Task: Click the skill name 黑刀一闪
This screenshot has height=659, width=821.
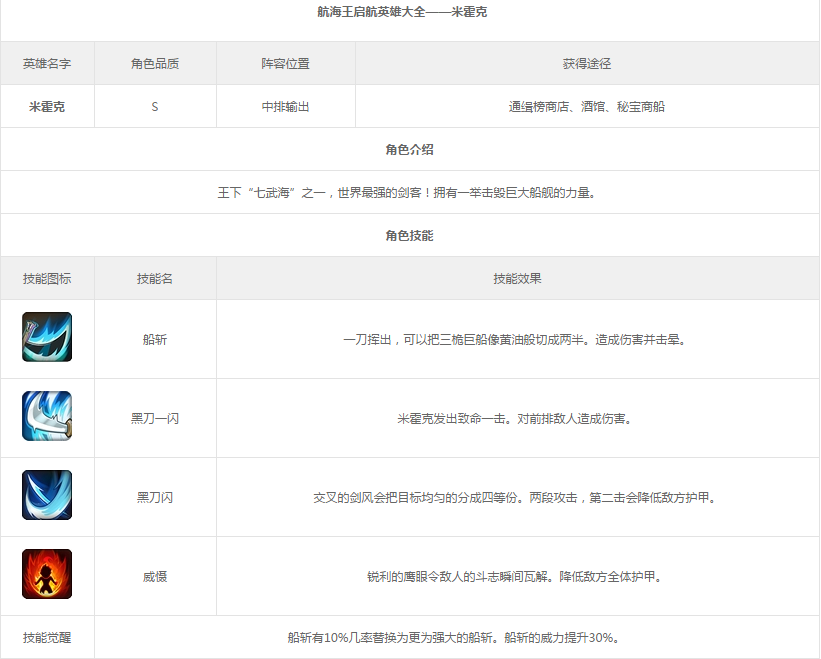Action: [x=155, y=419]
